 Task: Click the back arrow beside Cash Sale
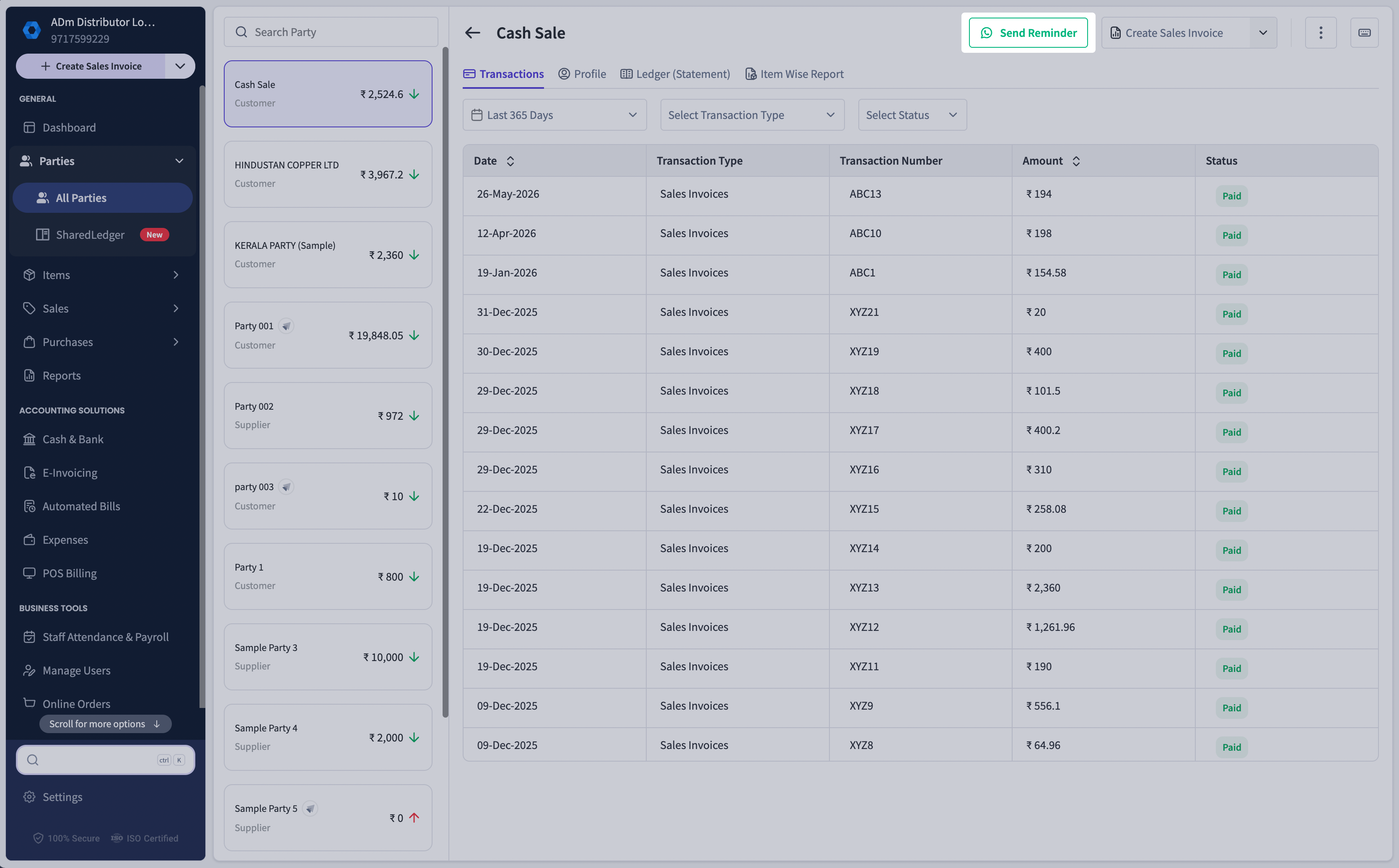[x=472, y=33]
